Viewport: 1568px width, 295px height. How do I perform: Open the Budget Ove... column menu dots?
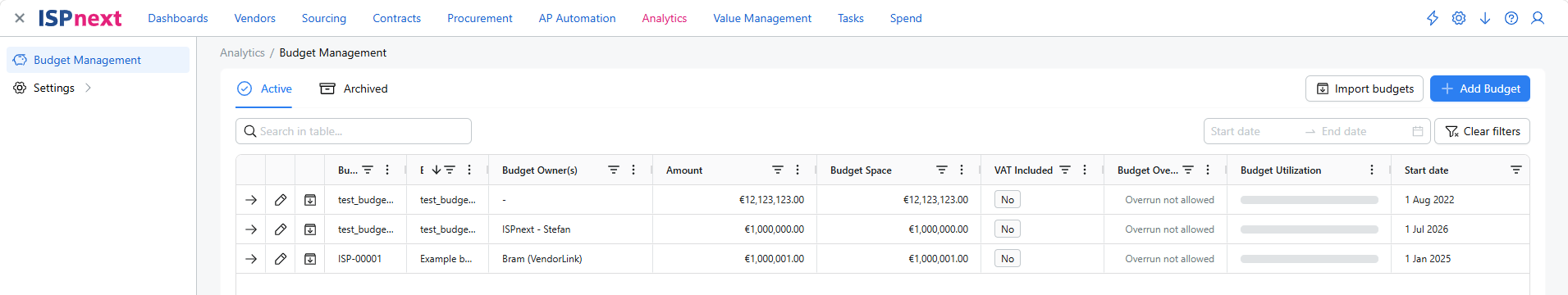click(1208, 170)
